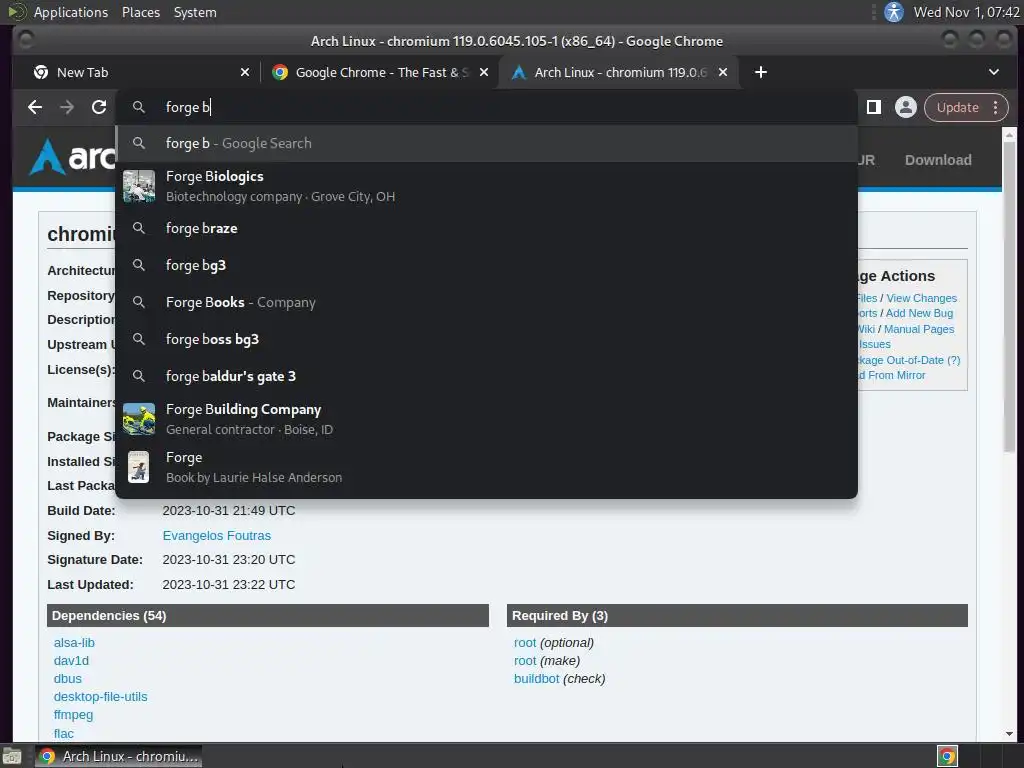Click the Forge Biologics thumbnail image
1024x768 pixels.
point(139,186)
